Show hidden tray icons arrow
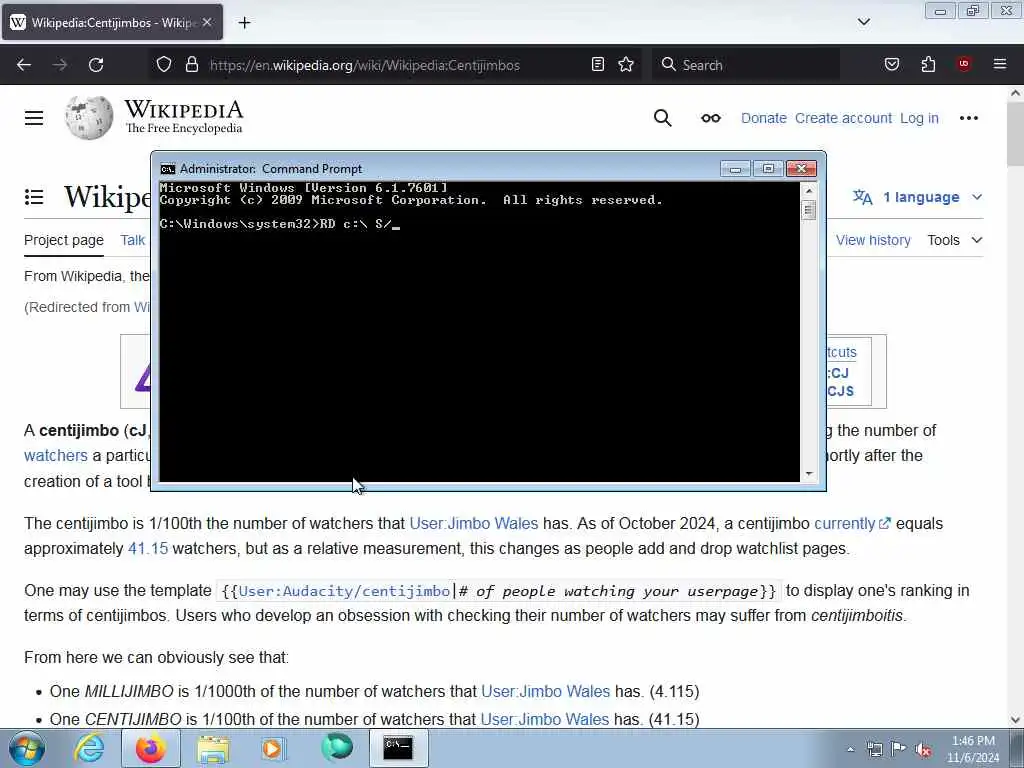The height and width of the screenshot is (768, 1024). point(850,749)
